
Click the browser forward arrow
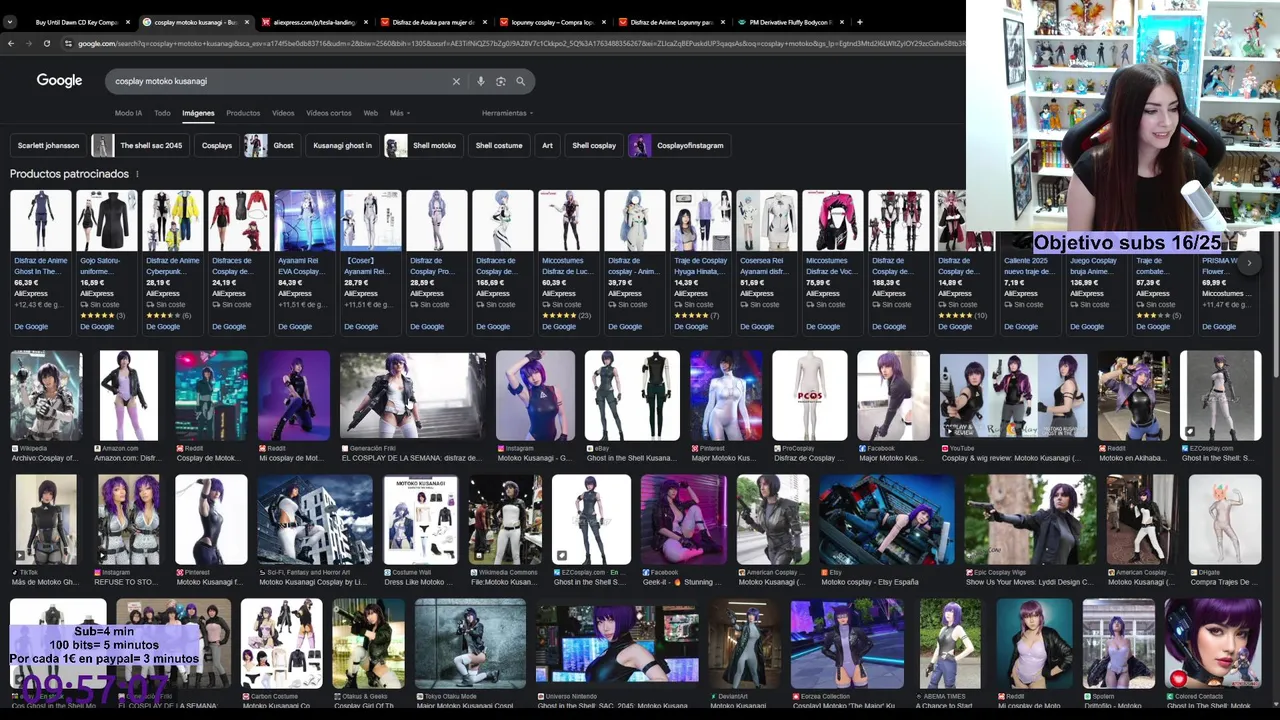click(28, 43)
